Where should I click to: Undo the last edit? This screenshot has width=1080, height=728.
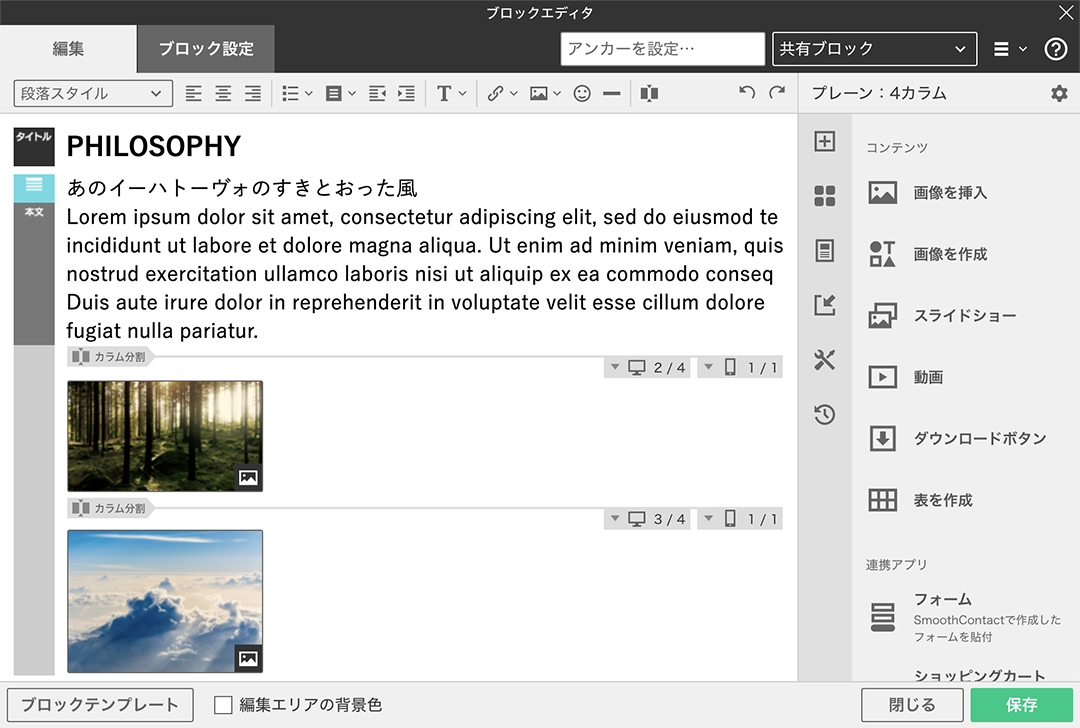(x=746, y=93)
